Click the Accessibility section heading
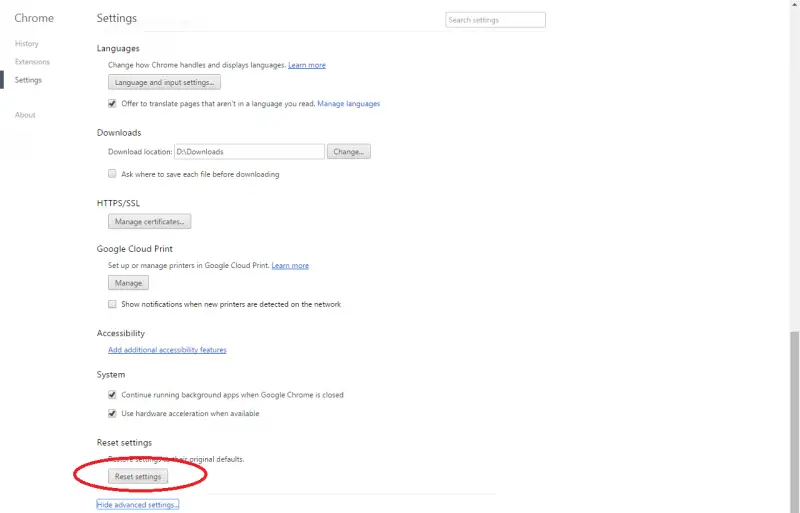Image resolution: width=800 pixels, height=513 pixels. pos(121,333)
